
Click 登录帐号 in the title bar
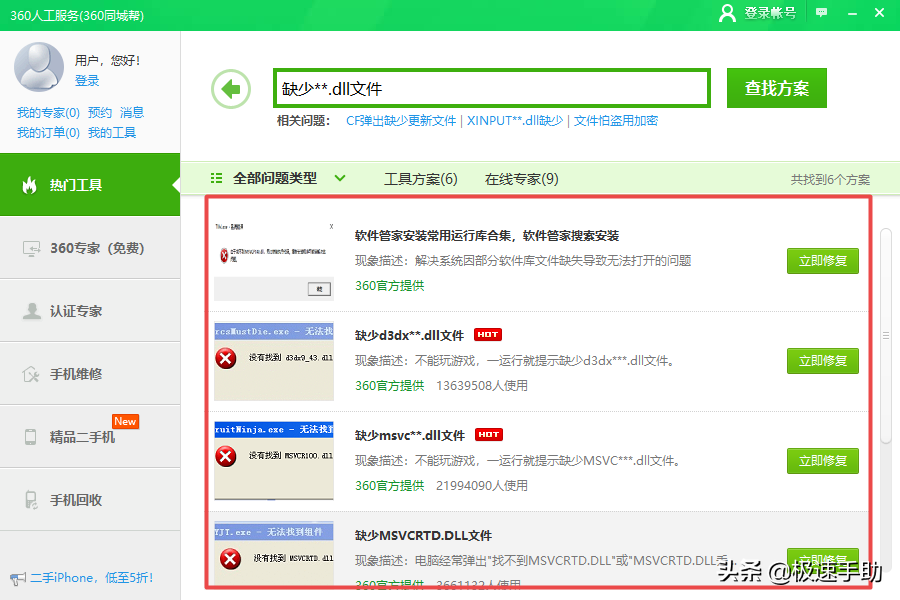[770, 13]
